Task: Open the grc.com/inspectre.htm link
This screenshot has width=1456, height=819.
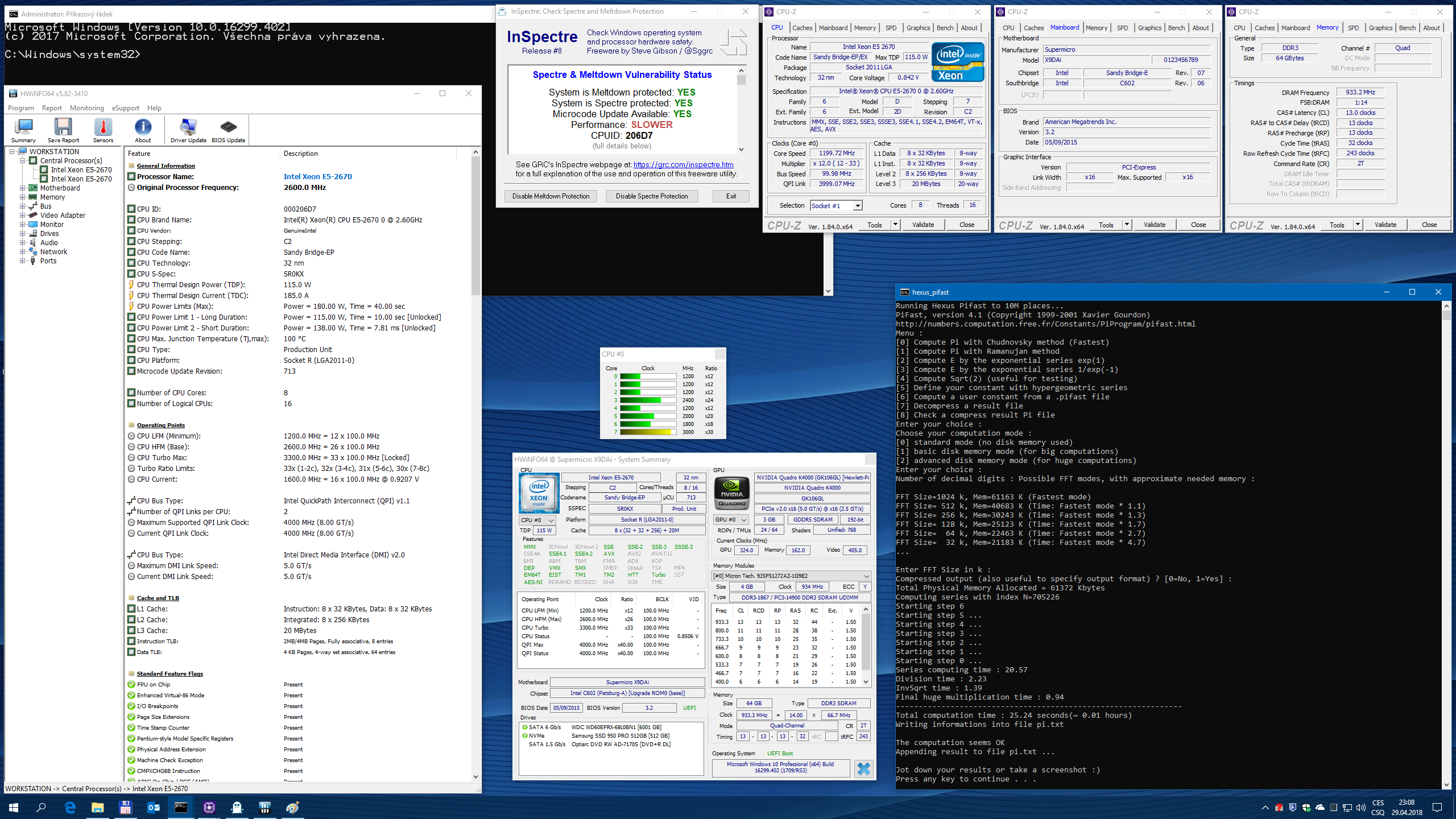Action: tap(683, 164)
